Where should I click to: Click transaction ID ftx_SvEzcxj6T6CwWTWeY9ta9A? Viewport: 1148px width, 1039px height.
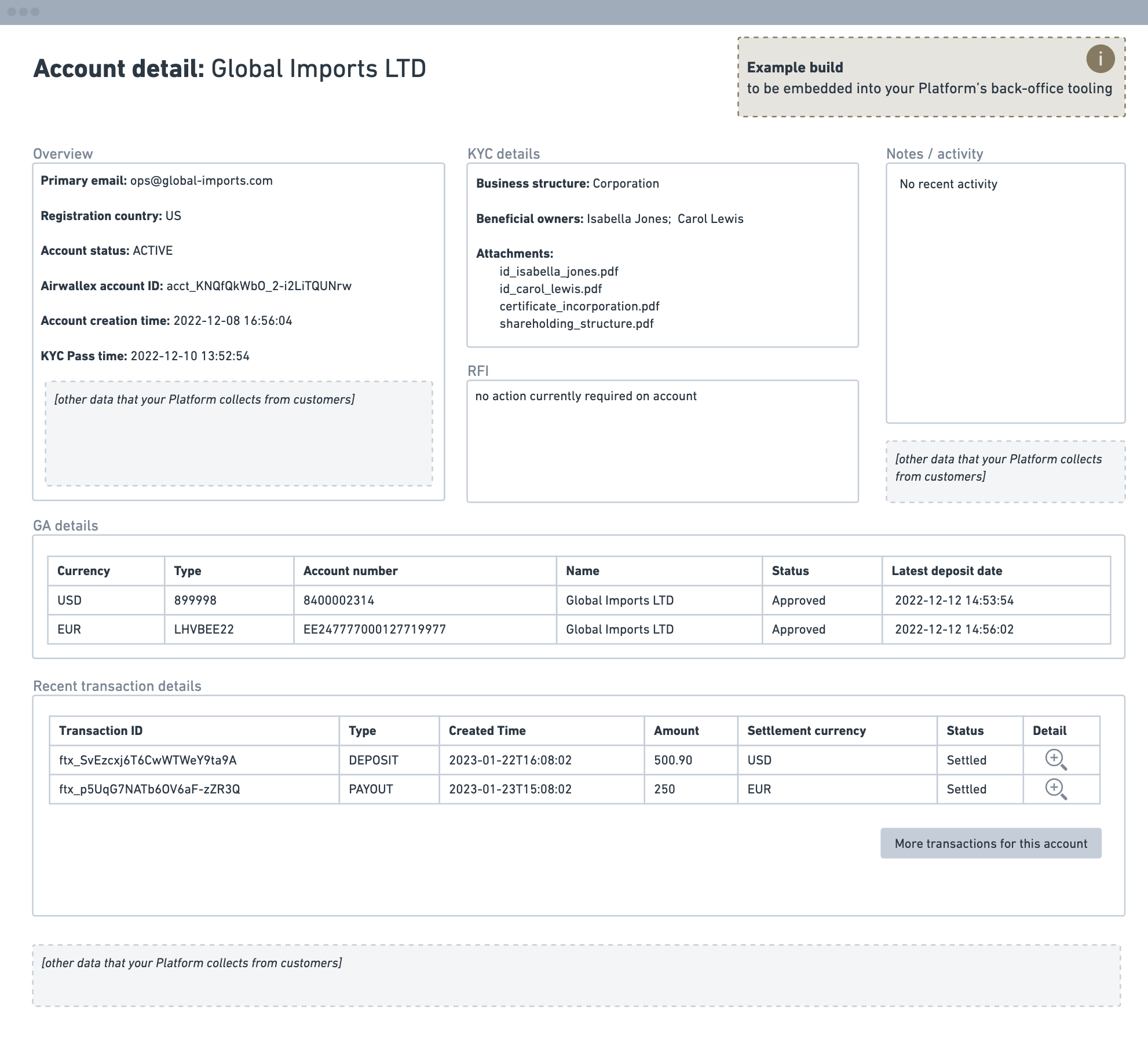pos(148,760)
